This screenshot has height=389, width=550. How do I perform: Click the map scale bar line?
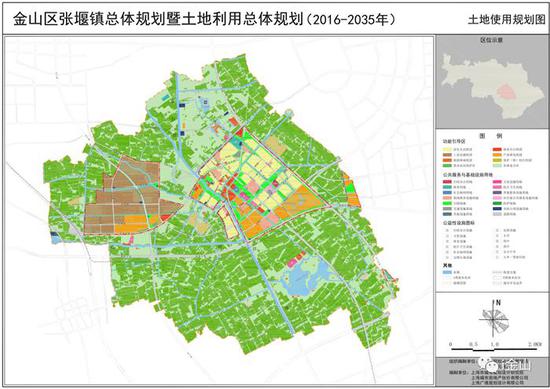[495, 349]
